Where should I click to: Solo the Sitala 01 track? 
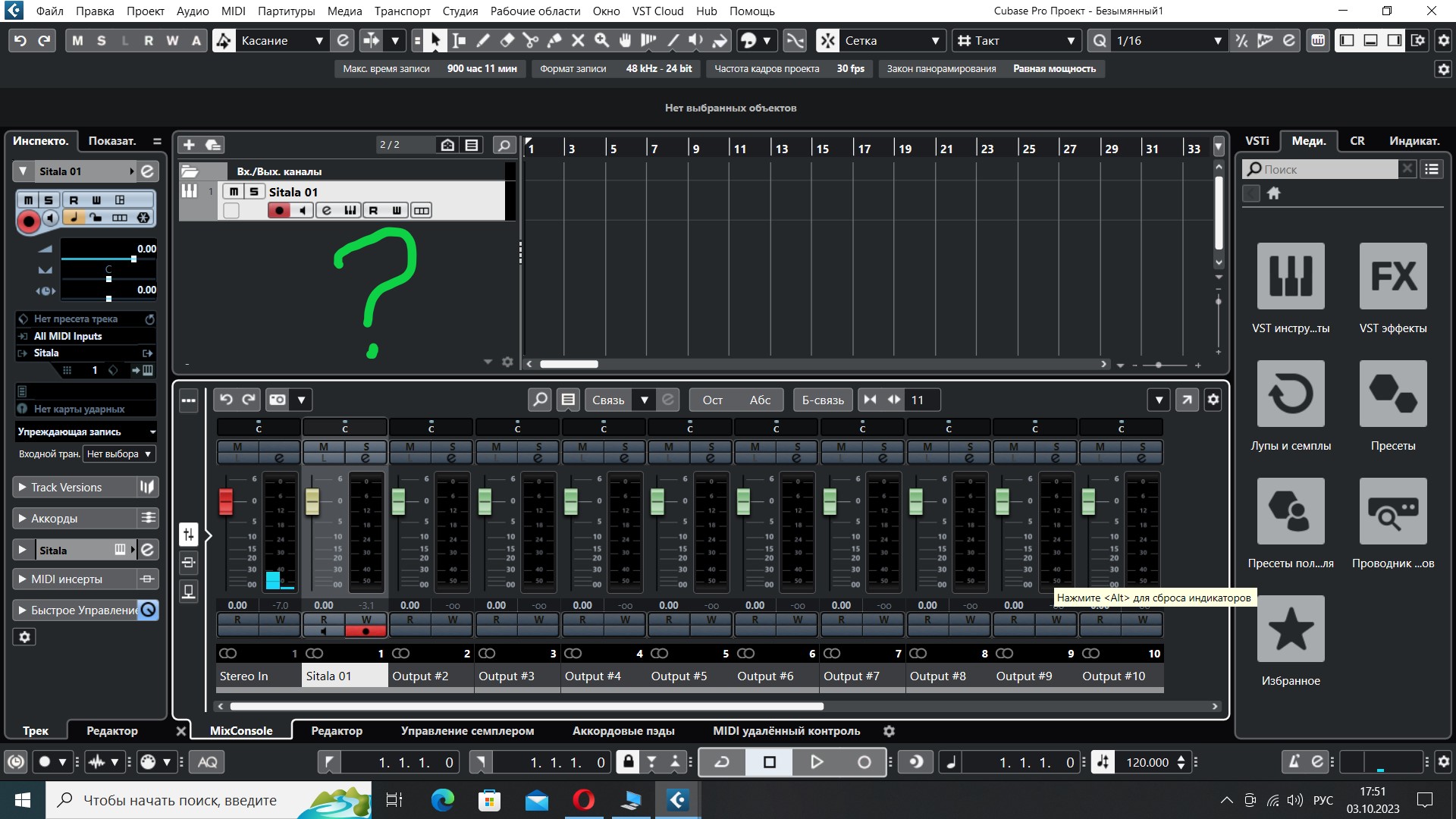click(254, 192)
